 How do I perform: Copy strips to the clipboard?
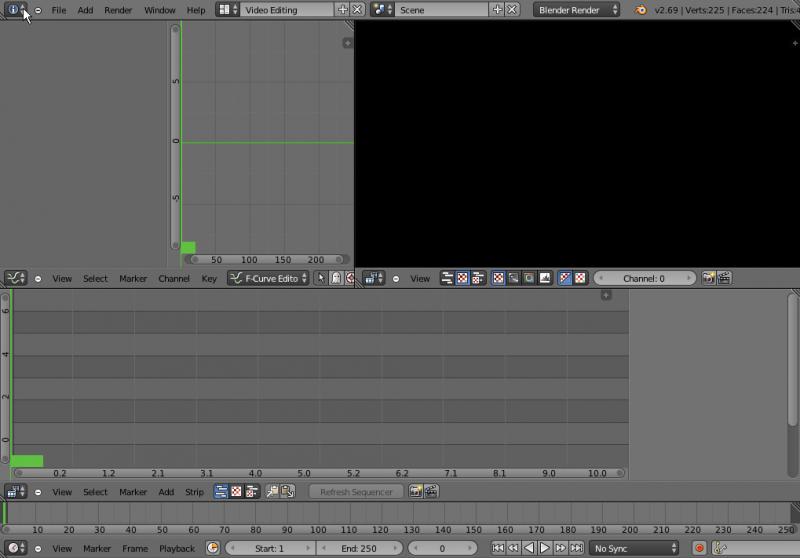tap(272, 491)
